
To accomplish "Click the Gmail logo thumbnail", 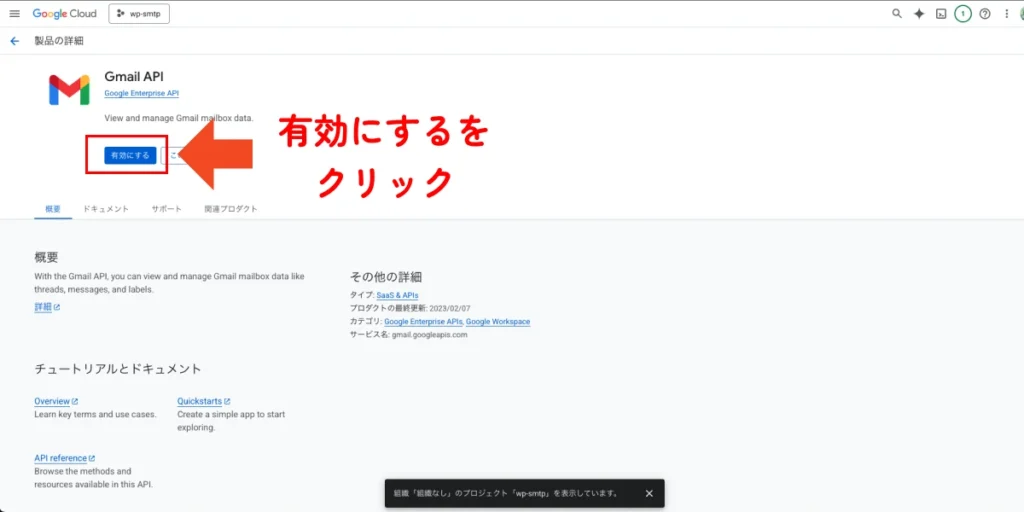I will [x=69, y=90].
